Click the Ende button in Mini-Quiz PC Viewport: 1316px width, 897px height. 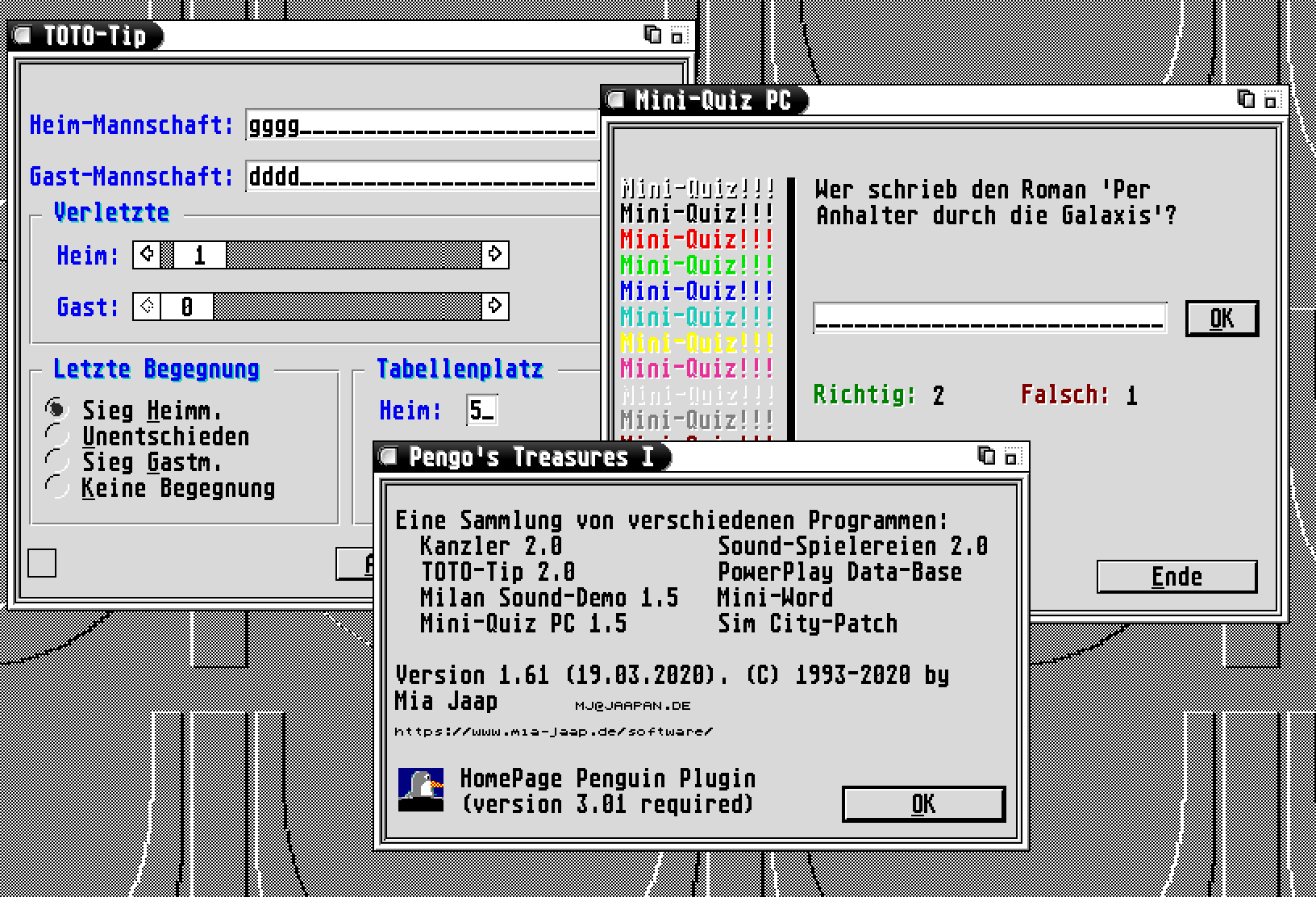point(1176,577)
